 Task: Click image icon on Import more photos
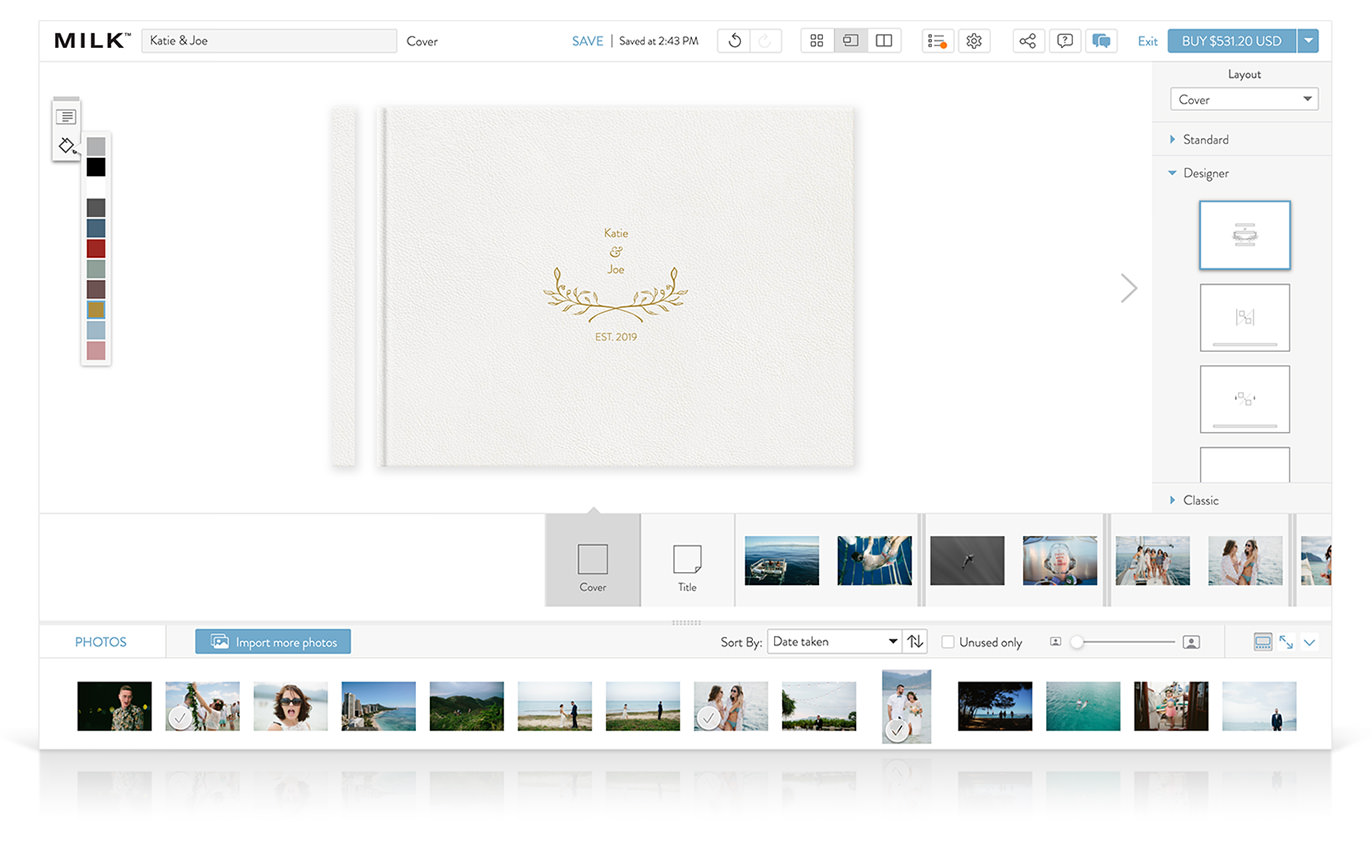click(220, 642)
